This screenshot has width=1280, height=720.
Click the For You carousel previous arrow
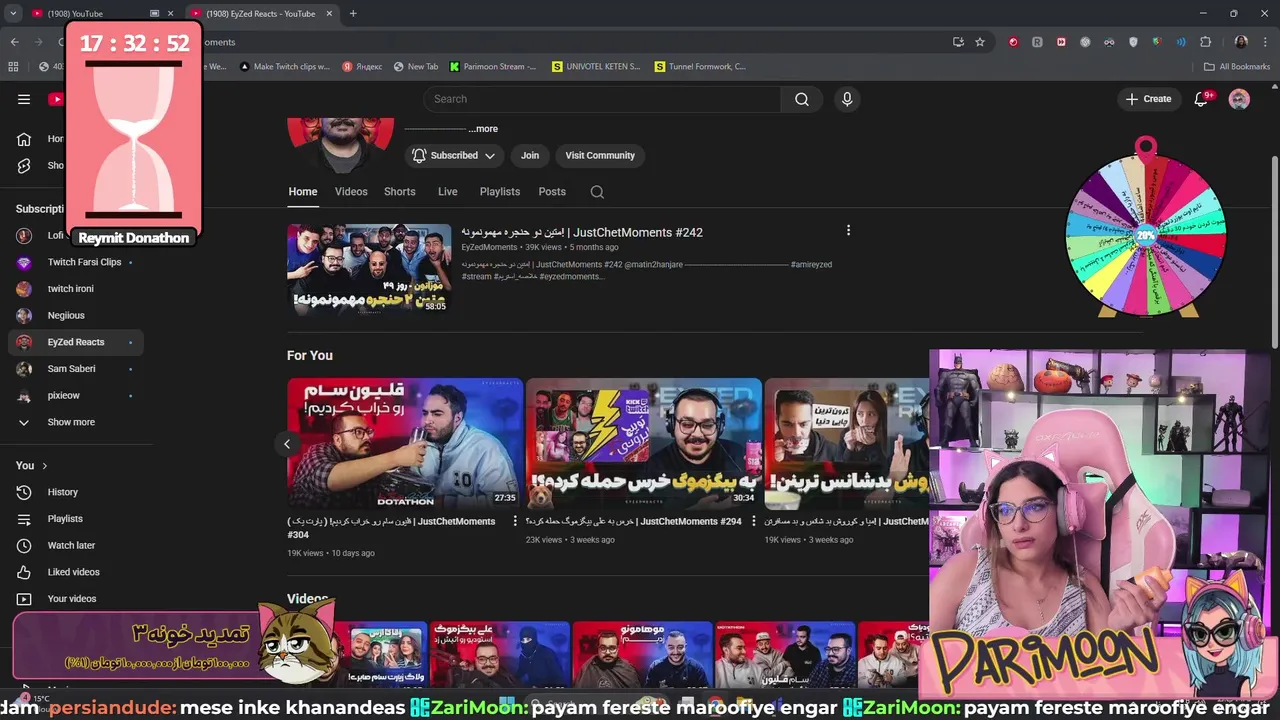(287, 444)
